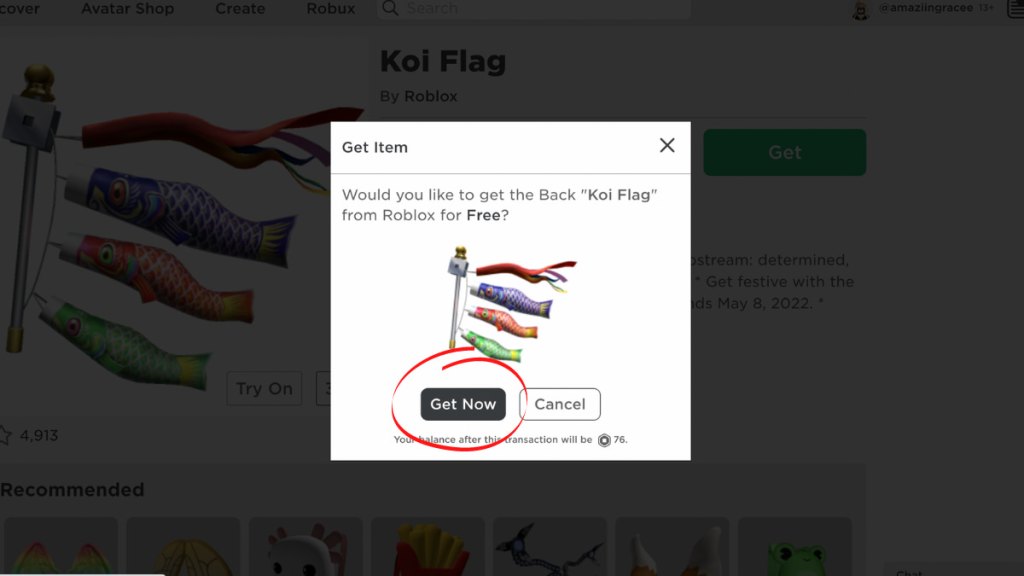This screenshot has width=1024, height=576.
Task: Open the Robux menu item
Action: click(x=331, y=8)
